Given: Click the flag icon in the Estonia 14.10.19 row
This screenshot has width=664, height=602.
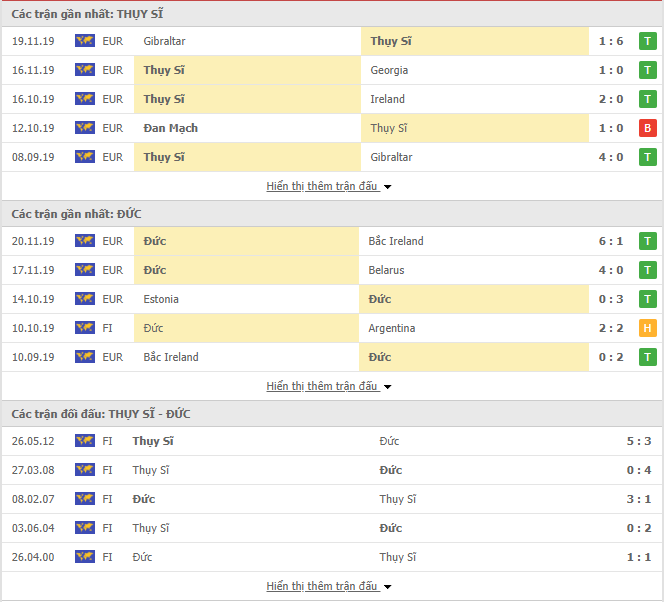Looking at the screenshot, I should [85, 299].
